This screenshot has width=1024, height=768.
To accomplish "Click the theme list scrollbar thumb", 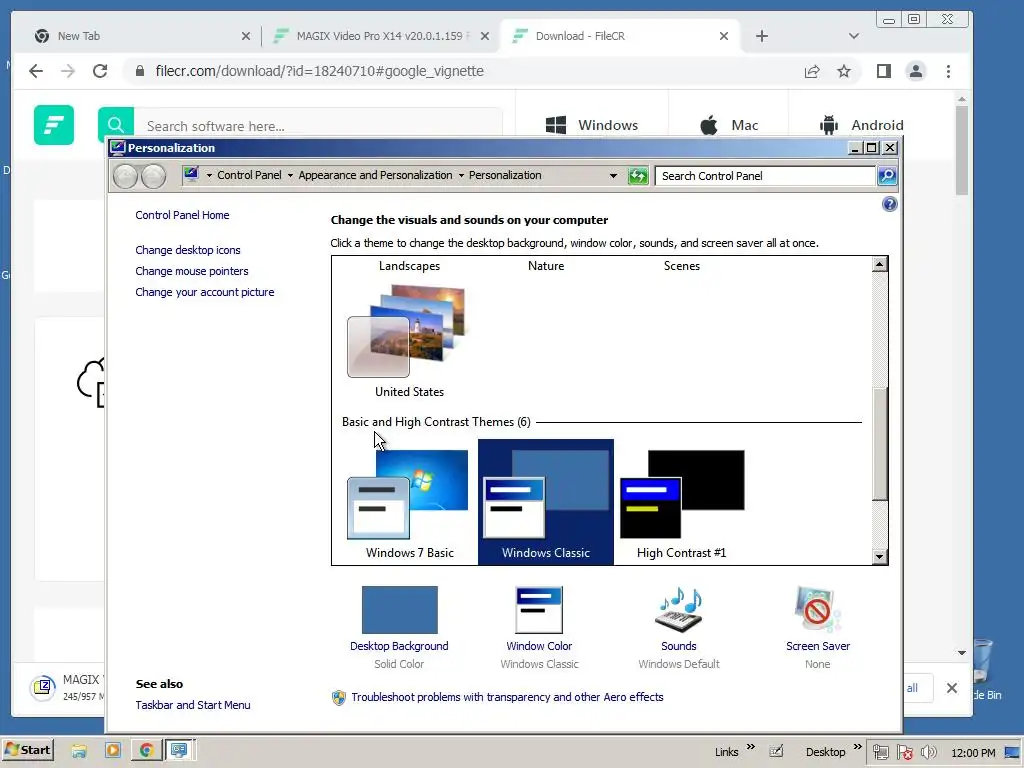I will [880, 444].
